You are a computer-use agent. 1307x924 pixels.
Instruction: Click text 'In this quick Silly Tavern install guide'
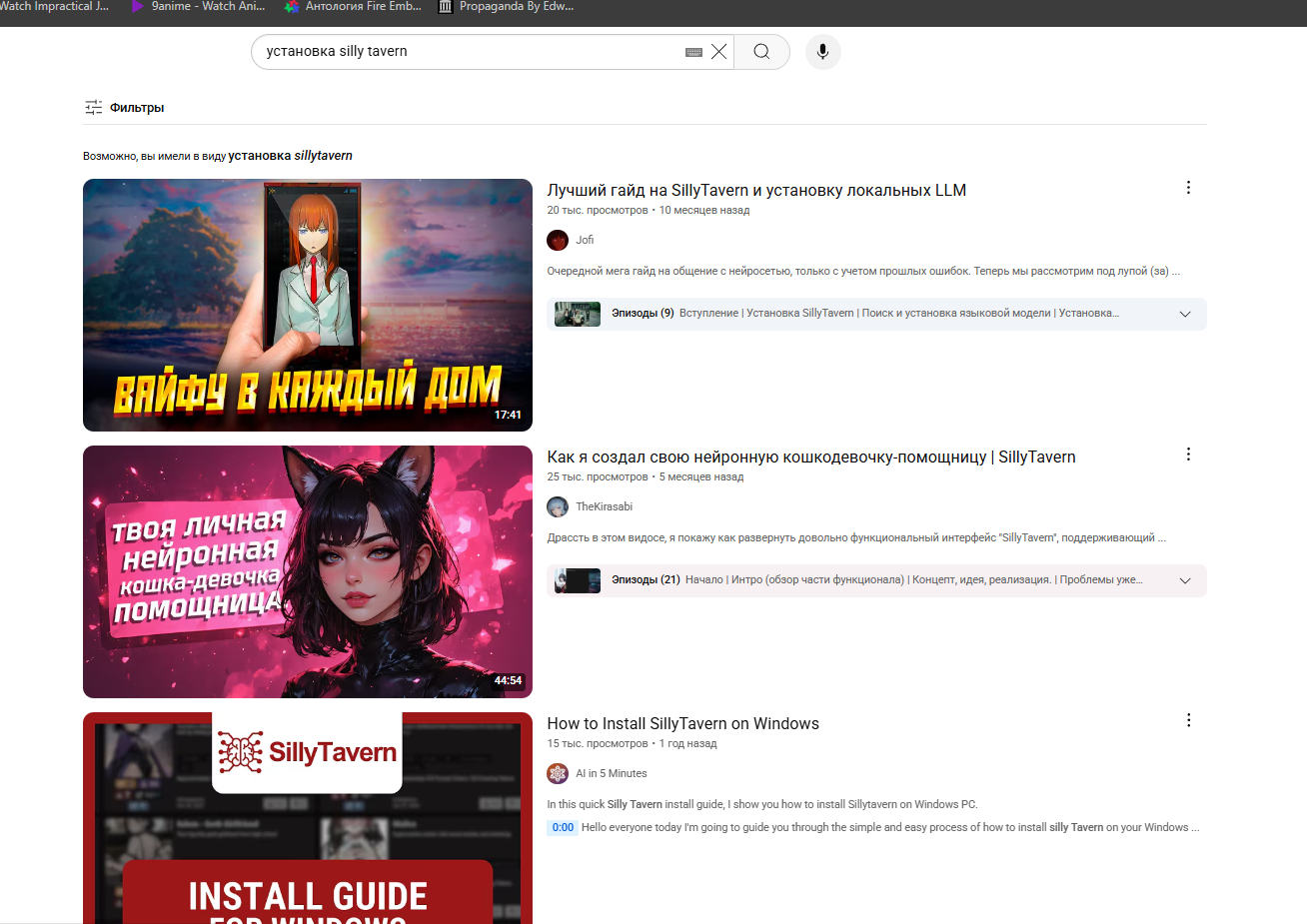[762, 804]
